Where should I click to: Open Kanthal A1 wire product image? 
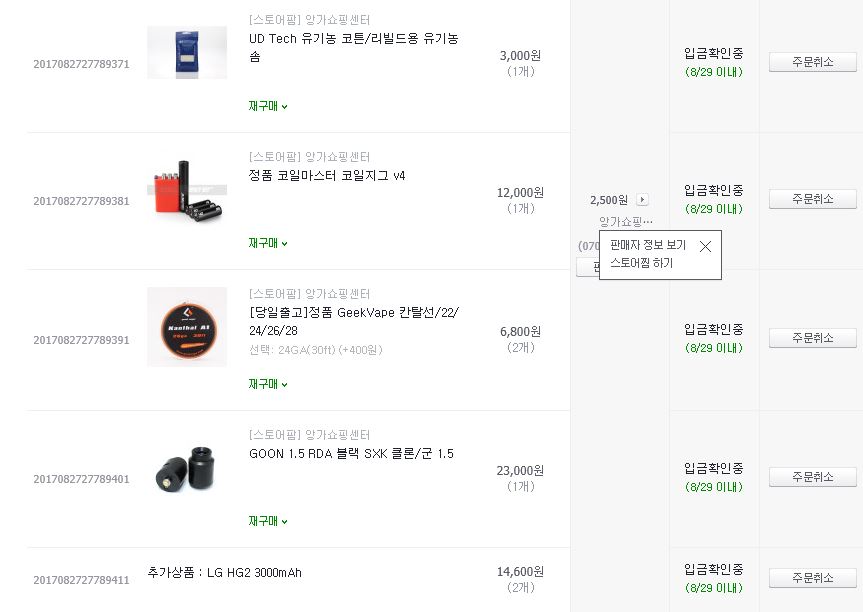coord(187,327)
